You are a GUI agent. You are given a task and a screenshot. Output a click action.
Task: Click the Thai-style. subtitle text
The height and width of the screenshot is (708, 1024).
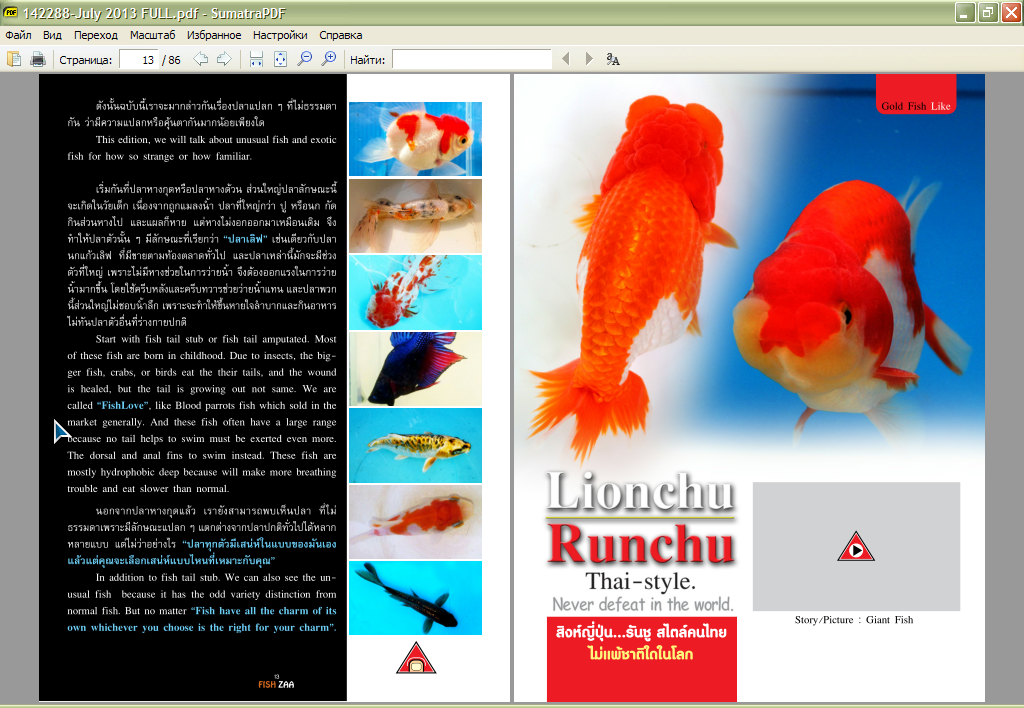point(641,581)
